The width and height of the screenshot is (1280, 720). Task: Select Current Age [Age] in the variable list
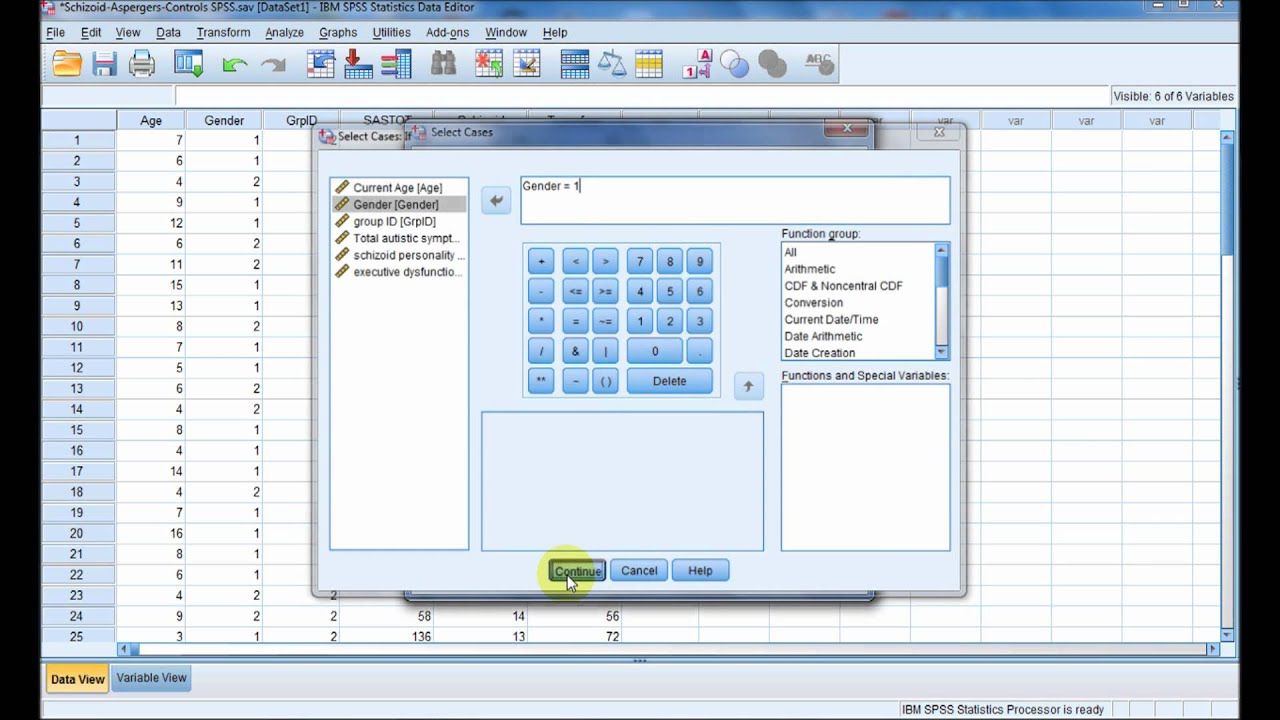[x=398, y=188]
